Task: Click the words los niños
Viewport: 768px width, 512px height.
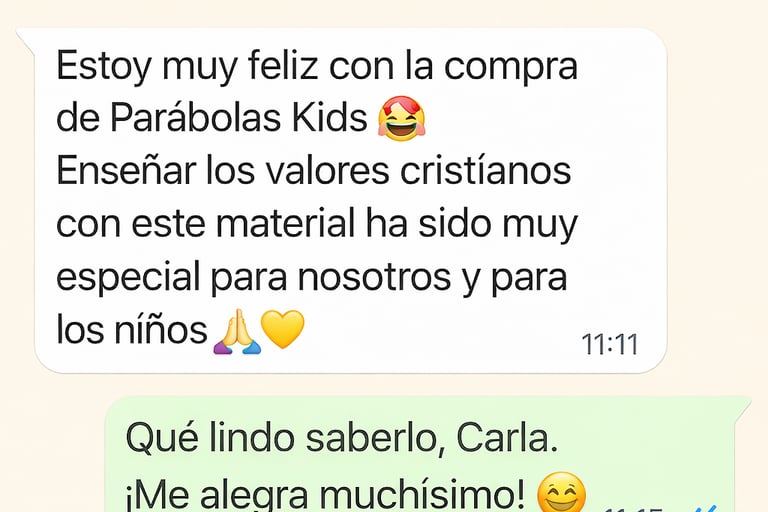Action: (x=132, y=330)
